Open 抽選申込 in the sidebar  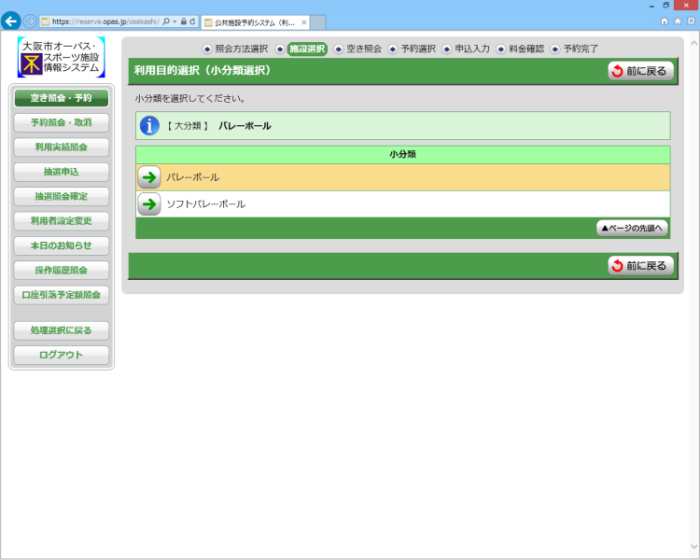click(61, 171)
